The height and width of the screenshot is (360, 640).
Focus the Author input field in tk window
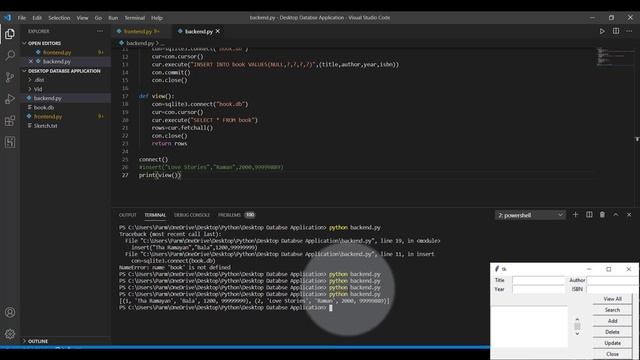pos(612,280)
